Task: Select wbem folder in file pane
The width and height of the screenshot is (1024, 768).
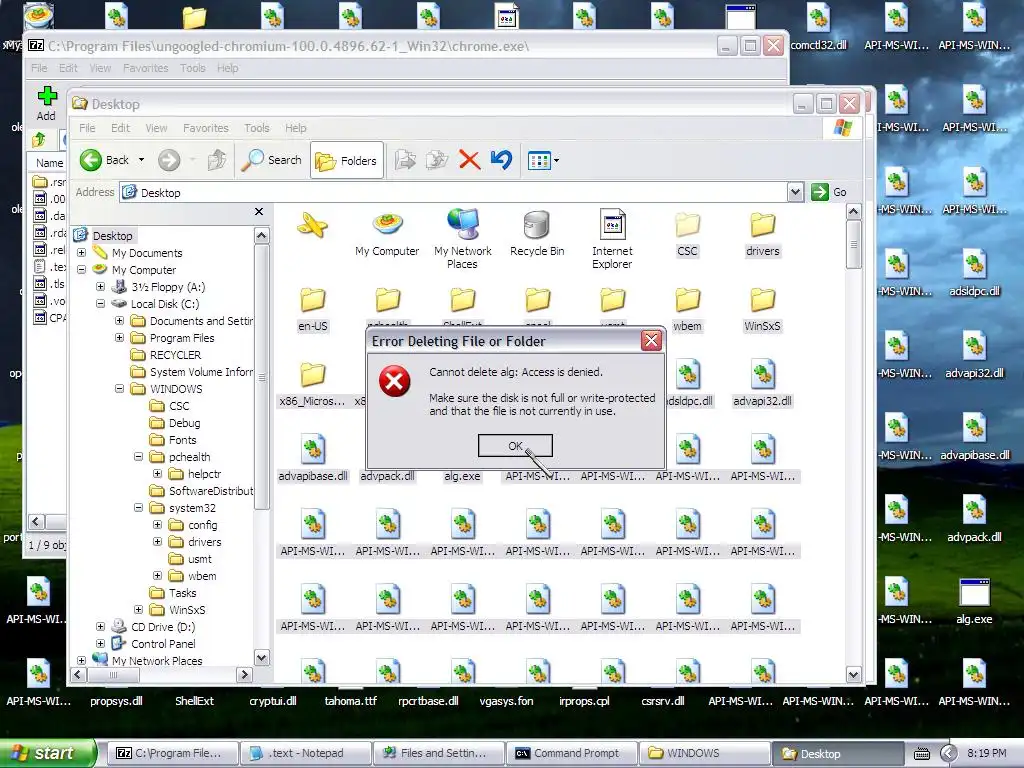Action: [x=687, y=309]
